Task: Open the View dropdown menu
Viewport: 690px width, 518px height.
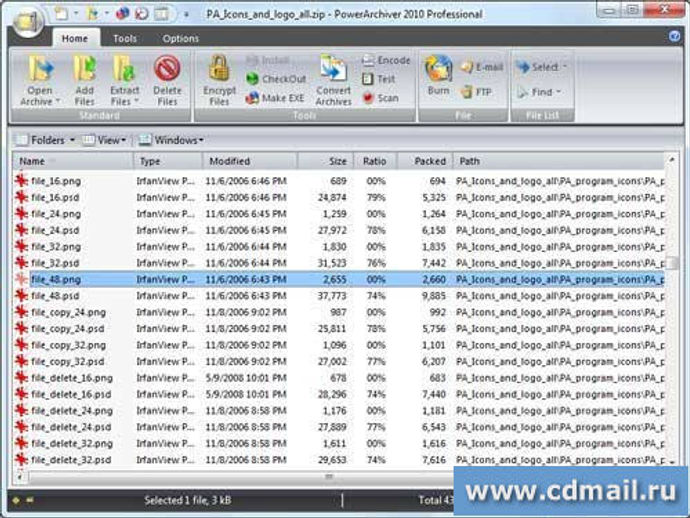Action: click(105, 140)
